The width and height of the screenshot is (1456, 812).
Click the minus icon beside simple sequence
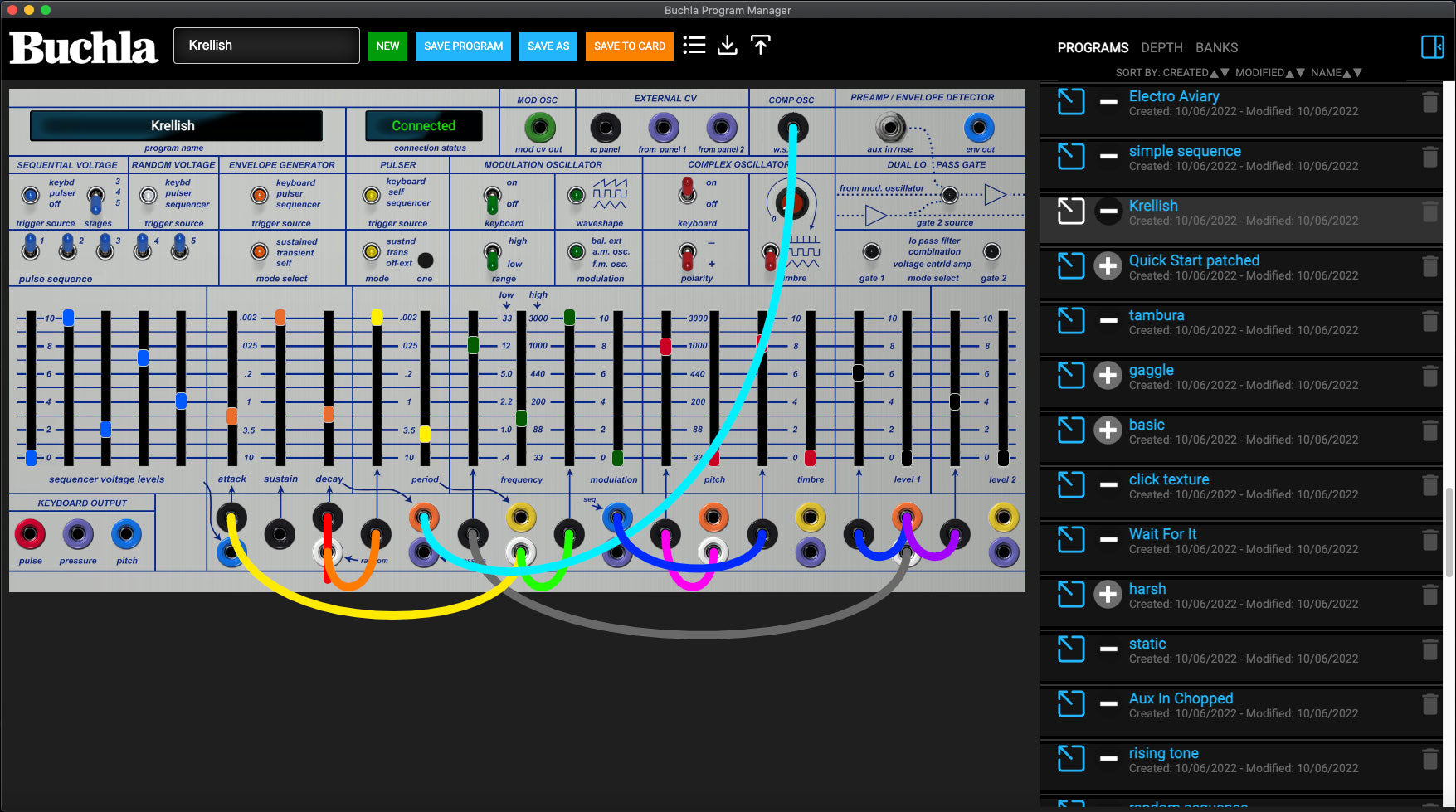pyautogui.click(x=1108, y=157)
